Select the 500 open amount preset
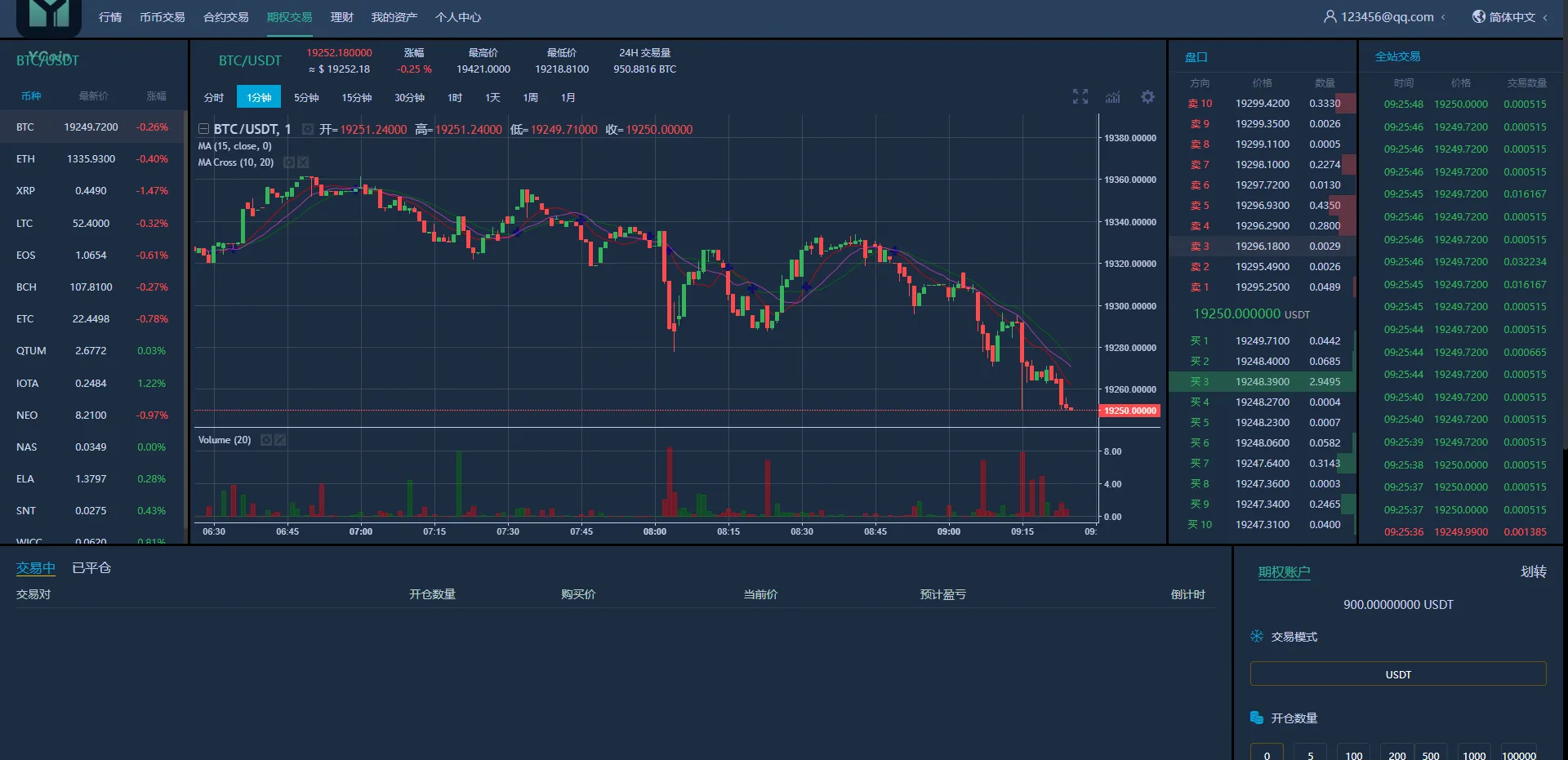This screenshot has width=1568, height=760. pyautogui.click(x=1431, y=754)
